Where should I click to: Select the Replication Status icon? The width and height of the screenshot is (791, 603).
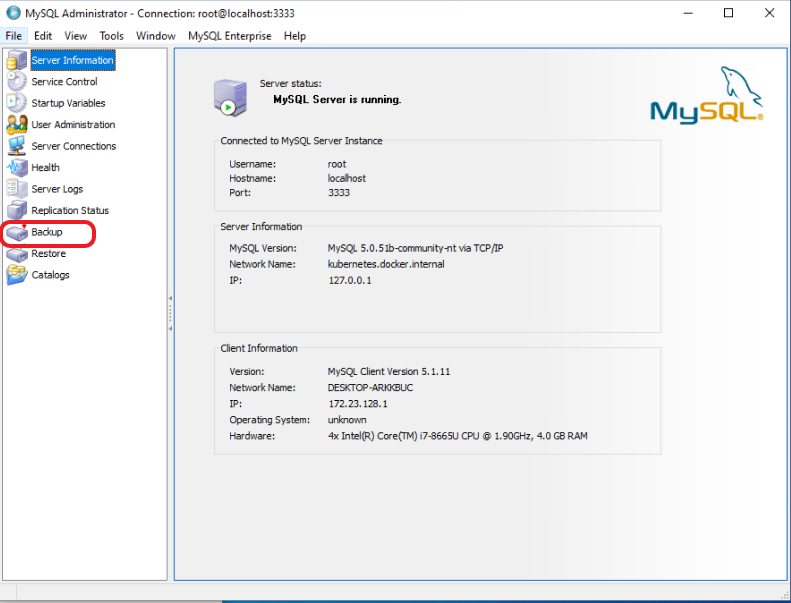pos(17,210)
